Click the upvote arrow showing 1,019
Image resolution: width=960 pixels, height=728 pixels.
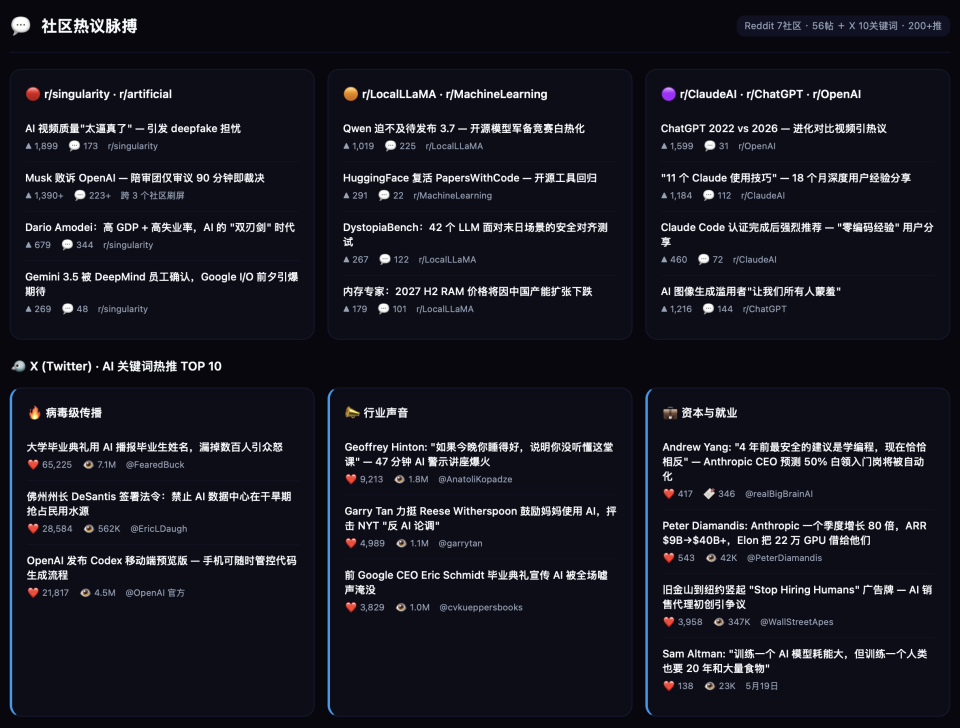[x=346, y=146]
